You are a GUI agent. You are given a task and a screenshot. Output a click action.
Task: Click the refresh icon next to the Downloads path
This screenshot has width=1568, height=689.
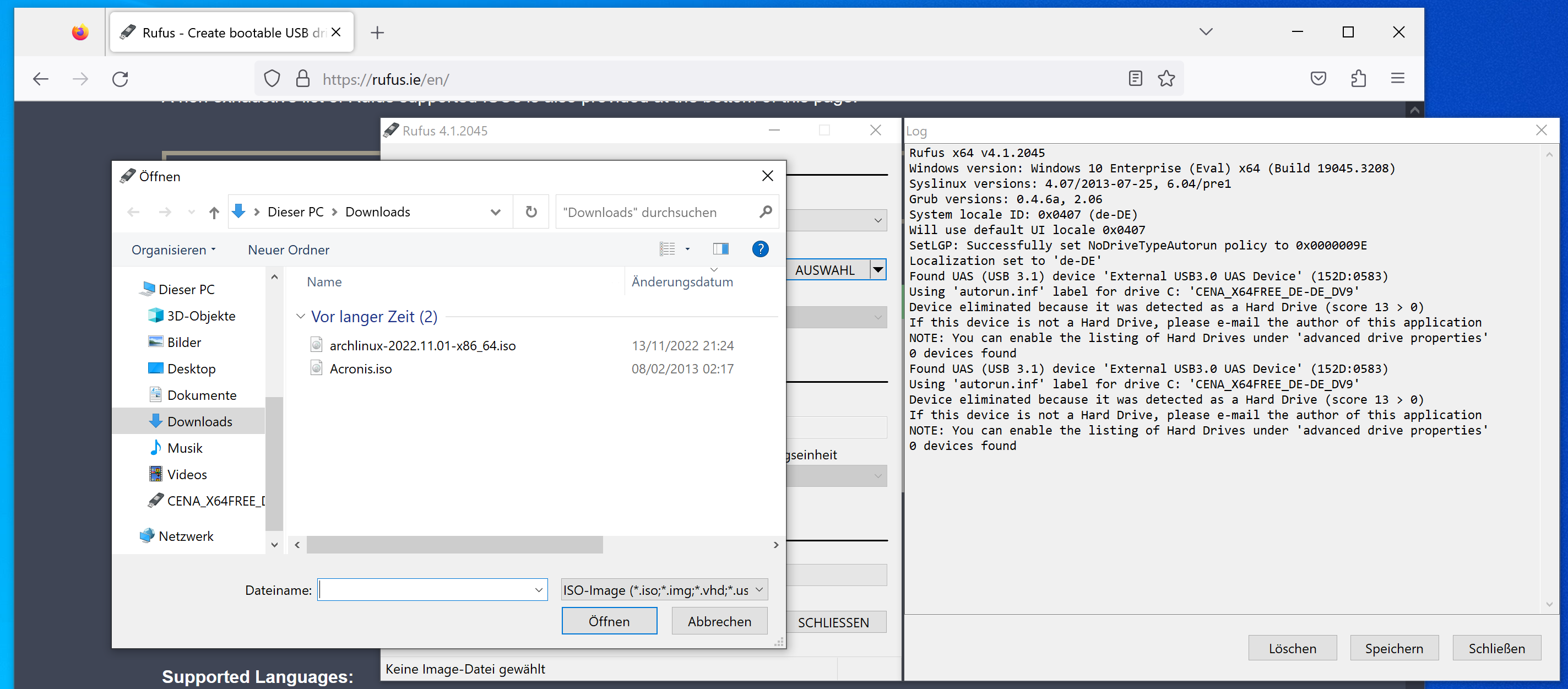click(x=531, y=211)
